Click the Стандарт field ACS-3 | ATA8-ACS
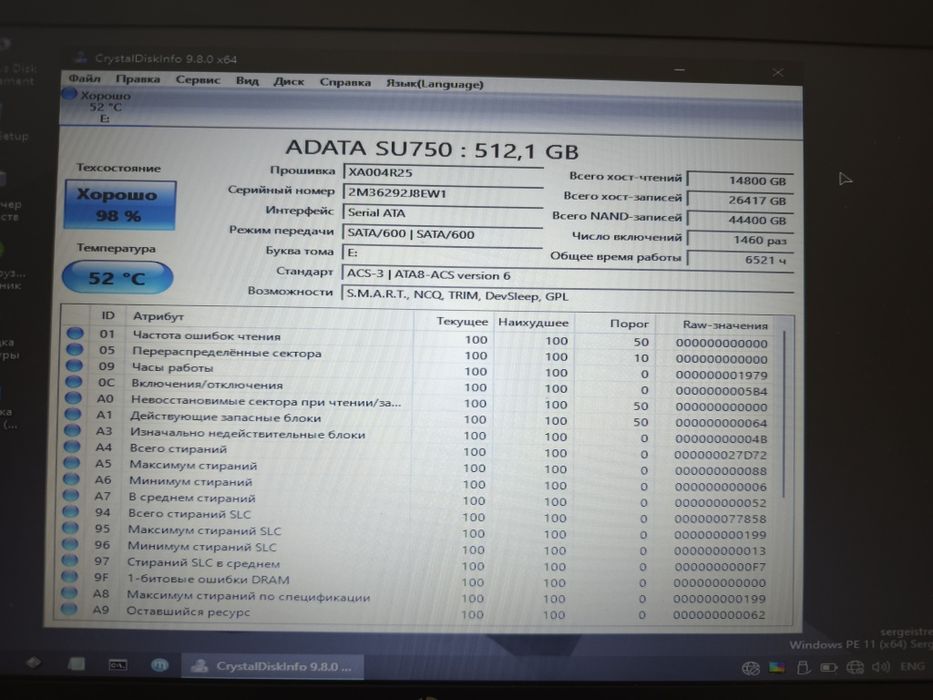The width and height of the screenshot is (933, 700). tap(568, 275)
